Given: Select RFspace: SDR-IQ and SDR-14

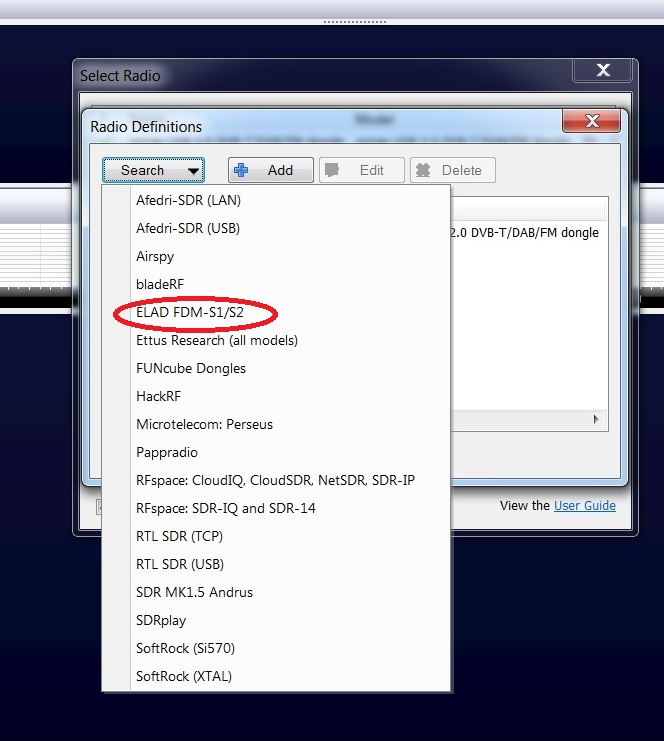Looking at the screenshot, I should coord(276,508).
